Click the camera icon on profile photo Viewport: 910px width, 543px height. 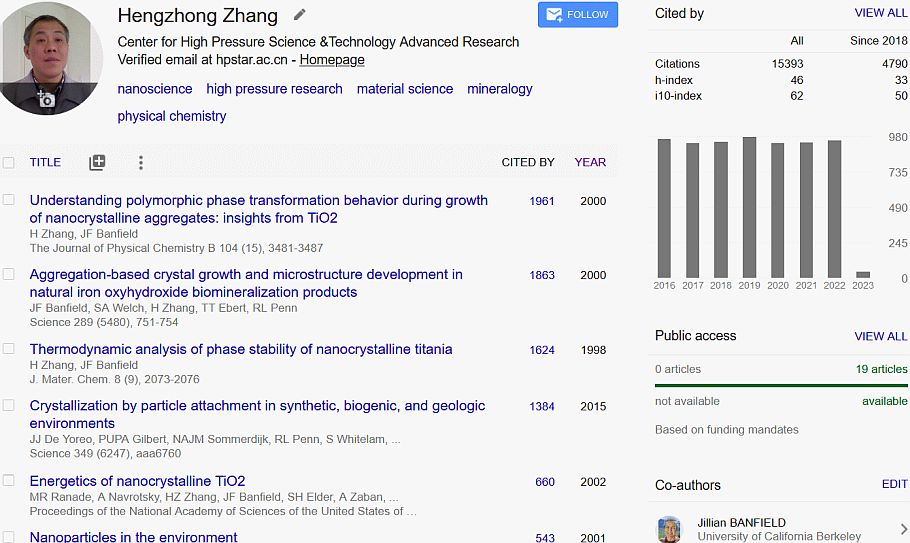click(x=45, y=99)
